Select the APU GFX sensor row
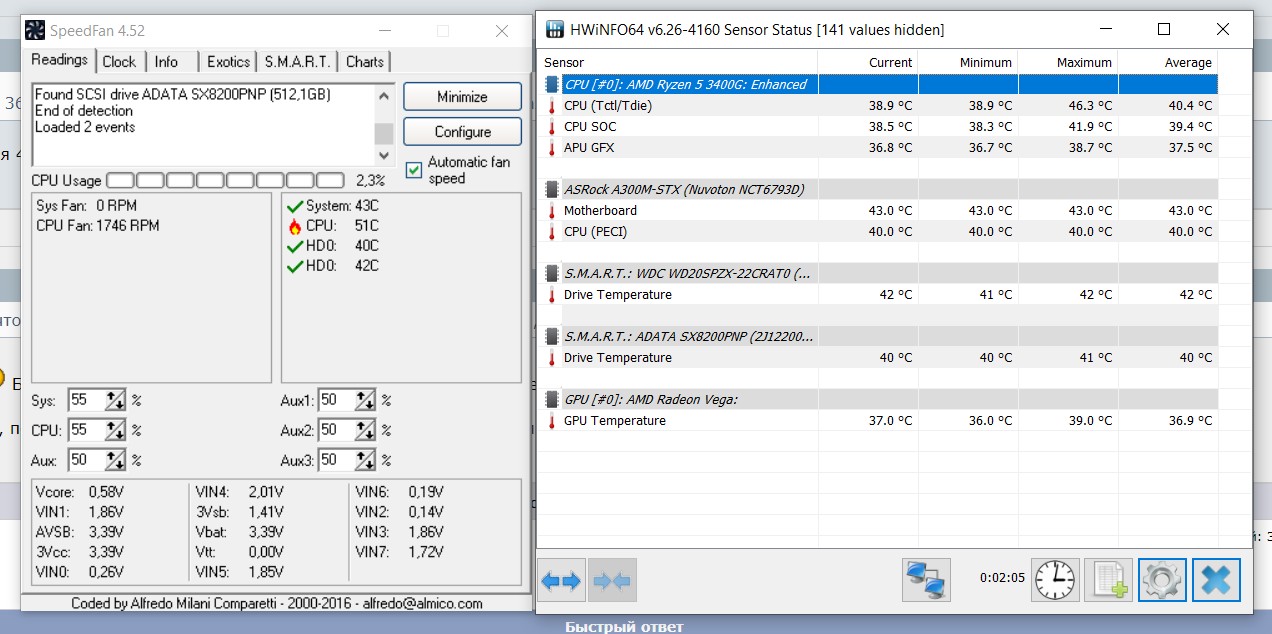Image resolution: width=1272 pixels, height=634 pixels. (x=881, y=147)
